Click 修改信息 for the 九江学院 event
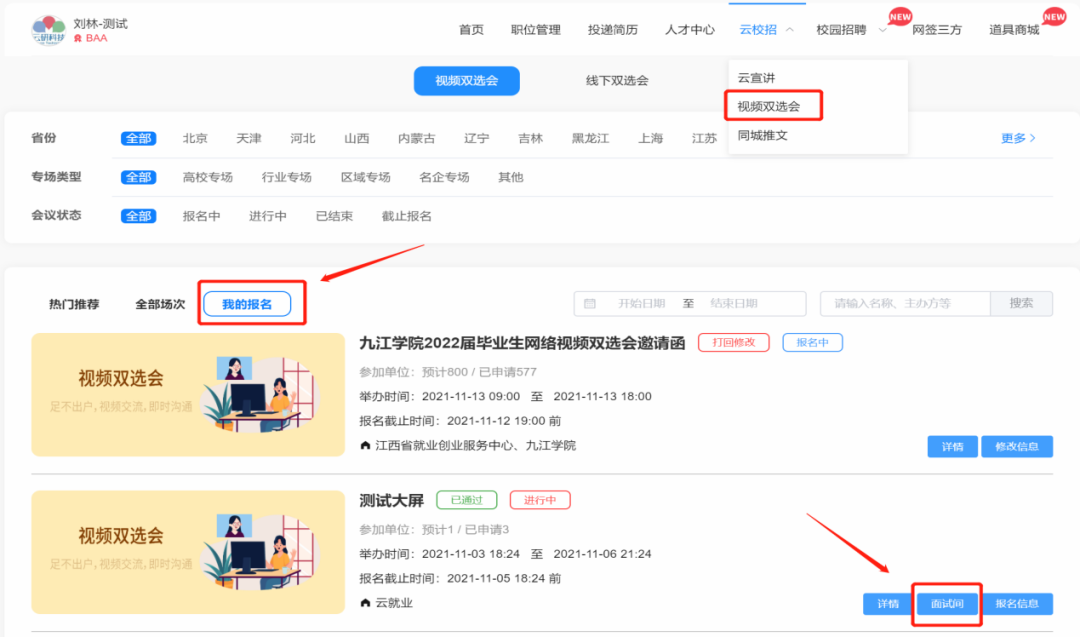 1016,447
